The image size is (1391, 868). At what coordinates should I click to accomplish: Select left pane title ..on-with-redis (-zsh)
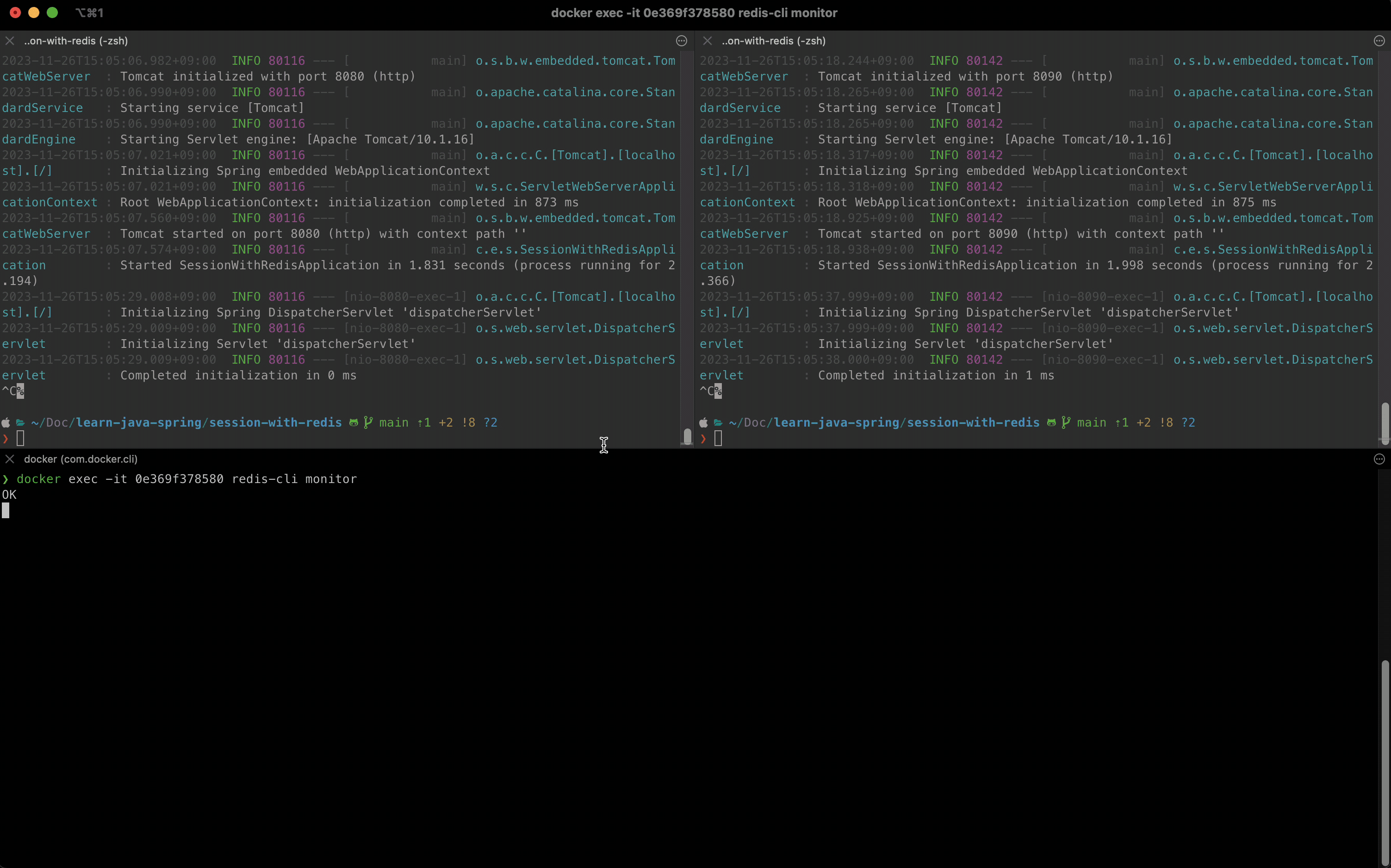tap(76, 41)
